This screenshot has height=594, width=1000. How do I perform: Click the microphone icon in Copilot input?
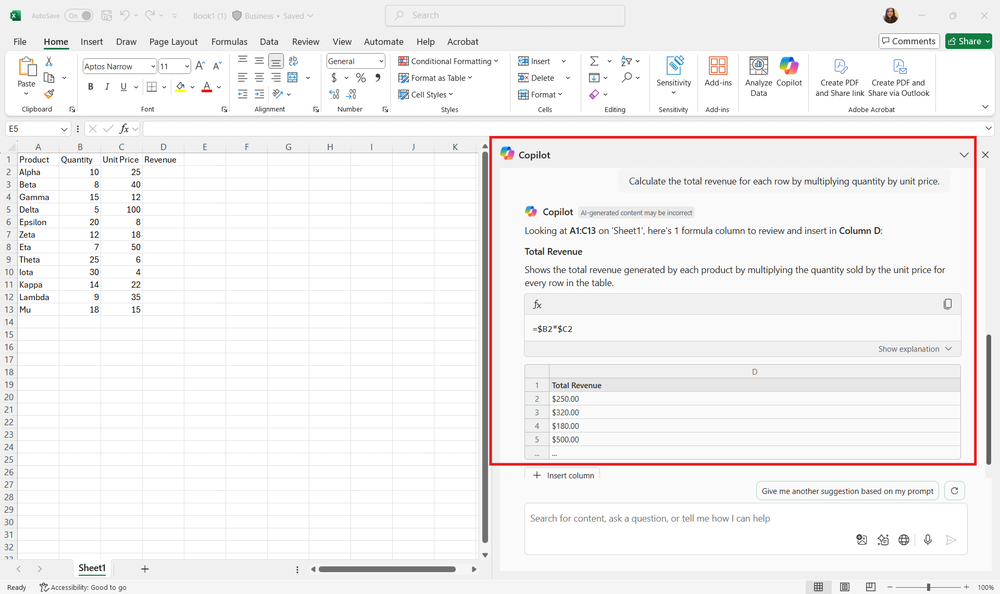click(927, 540)
